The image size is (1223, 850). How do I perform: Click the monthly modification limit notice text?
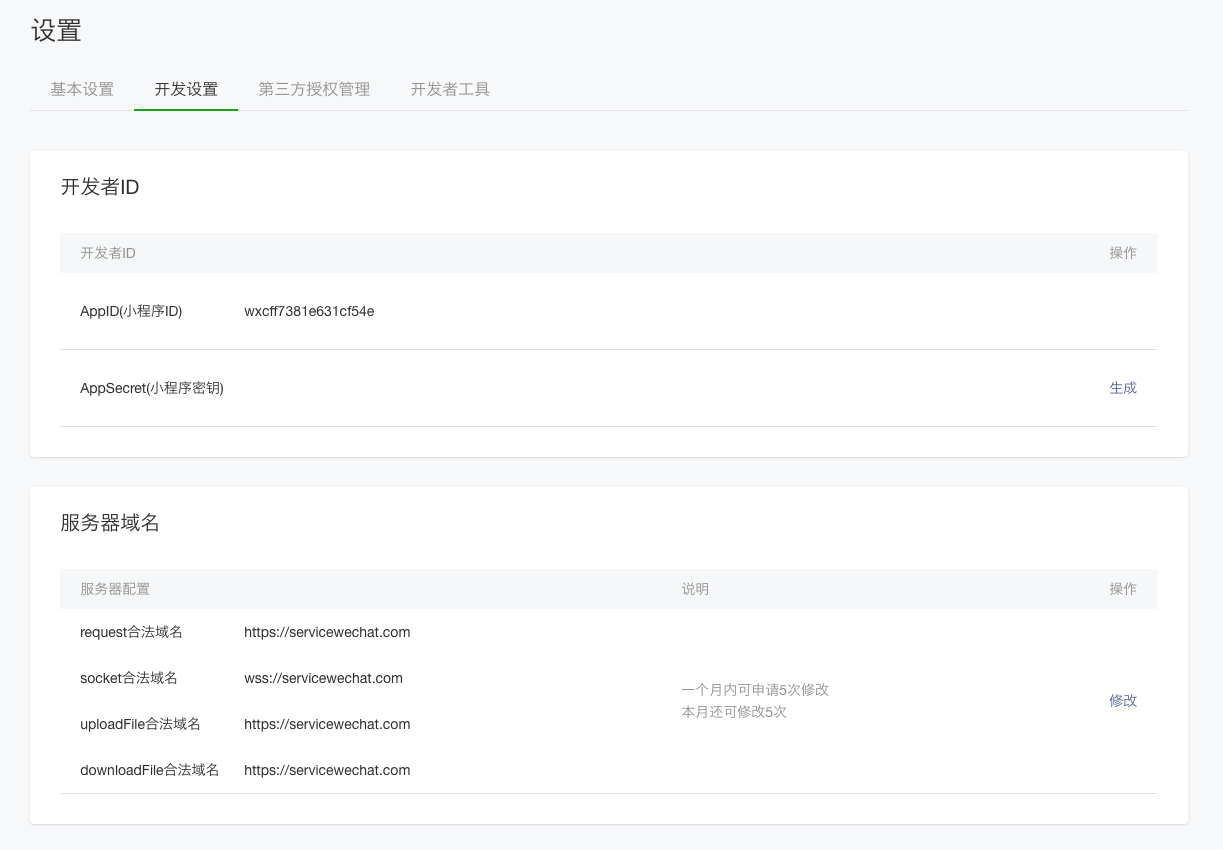(755, 700)
